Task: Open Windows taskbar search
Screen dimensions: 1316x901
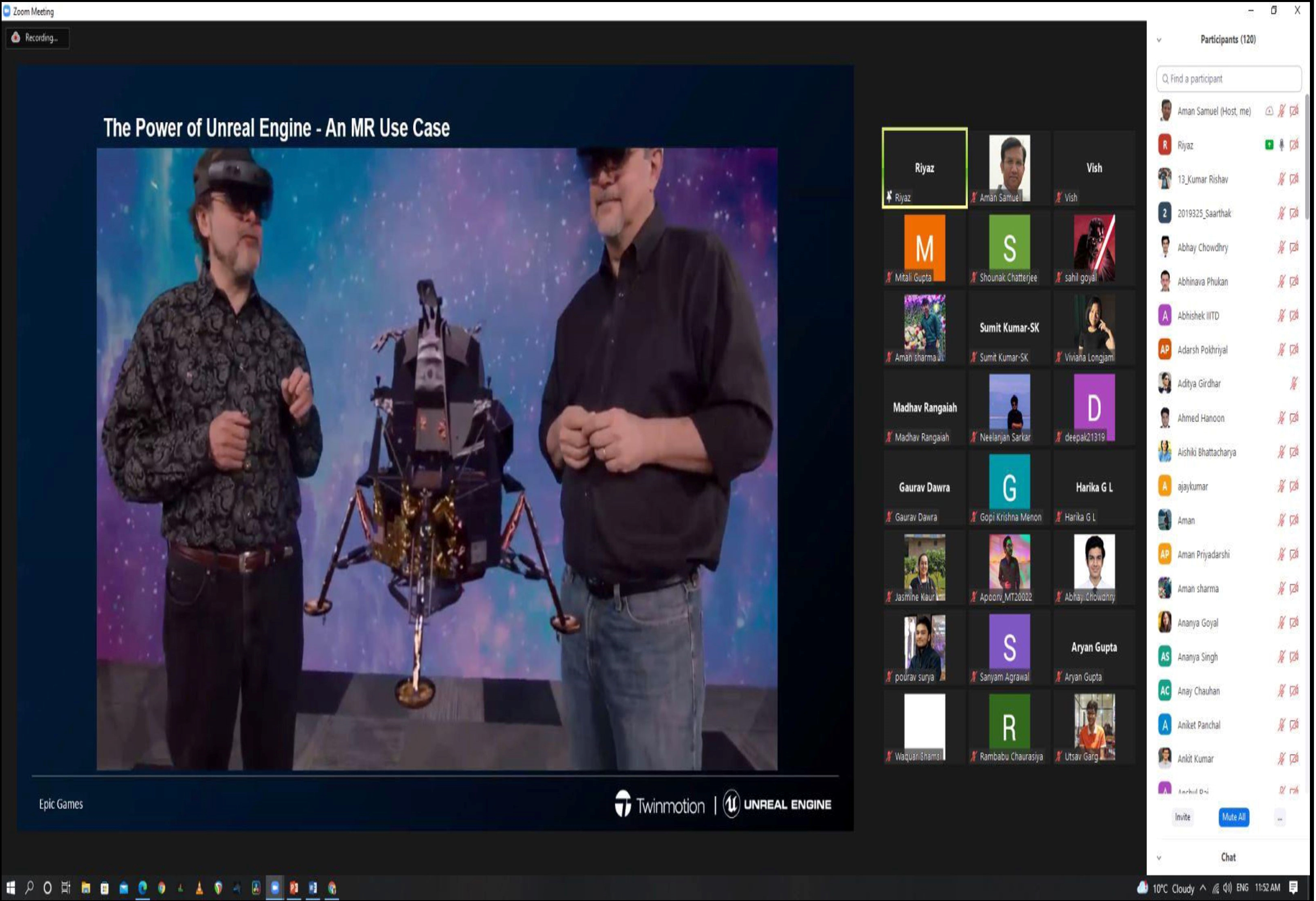Action: coord(30,888)
